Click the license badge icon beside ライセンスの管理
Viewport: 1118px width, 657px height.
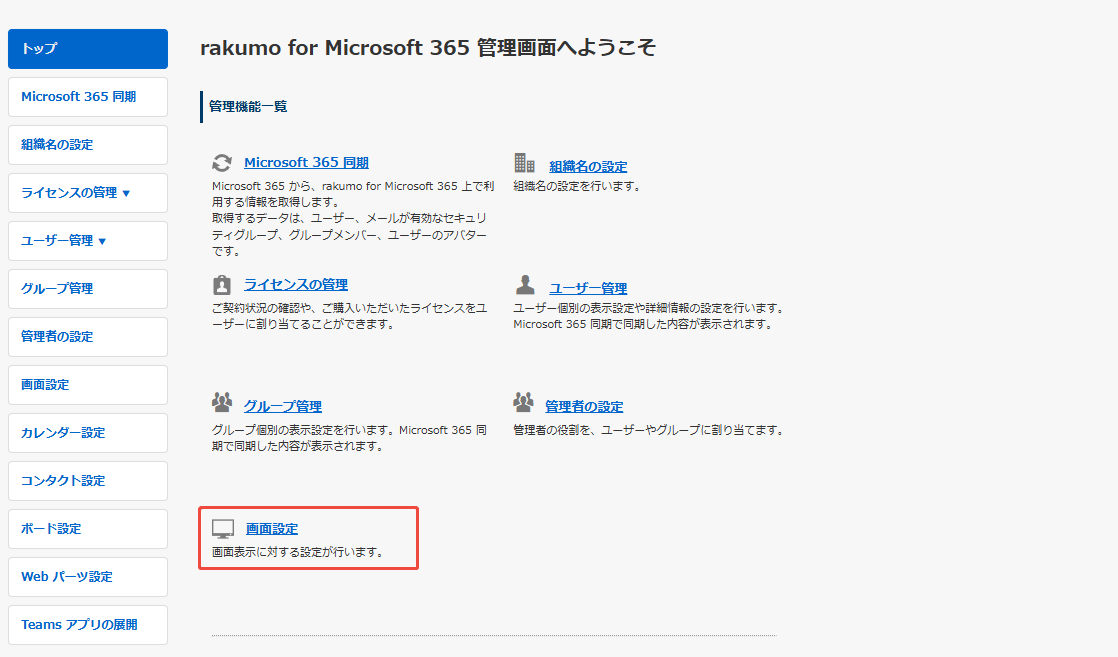tap(222, 285)
